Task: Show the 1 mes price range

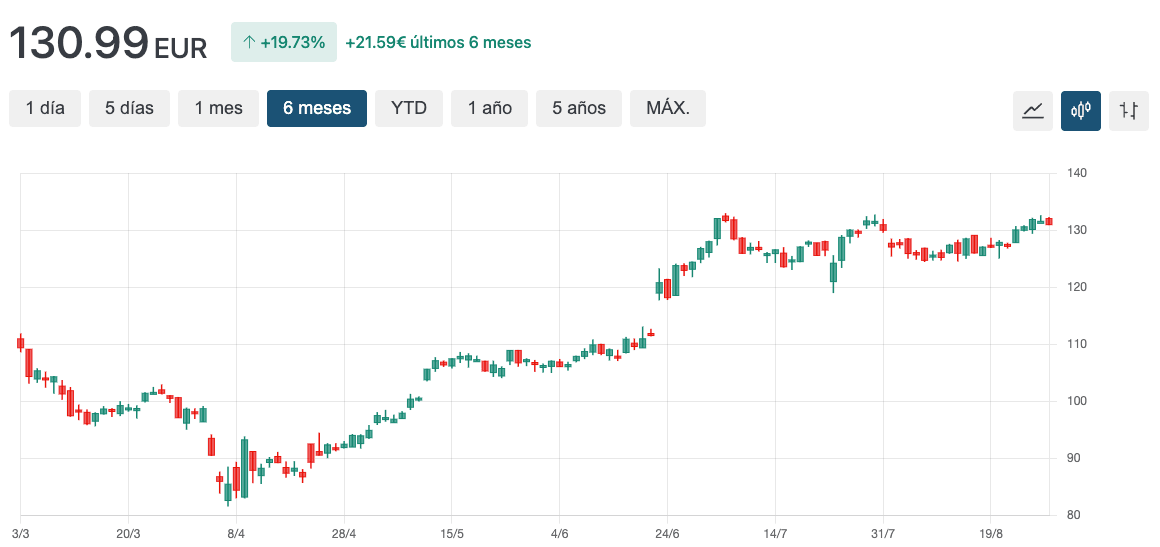Action: 218,109
